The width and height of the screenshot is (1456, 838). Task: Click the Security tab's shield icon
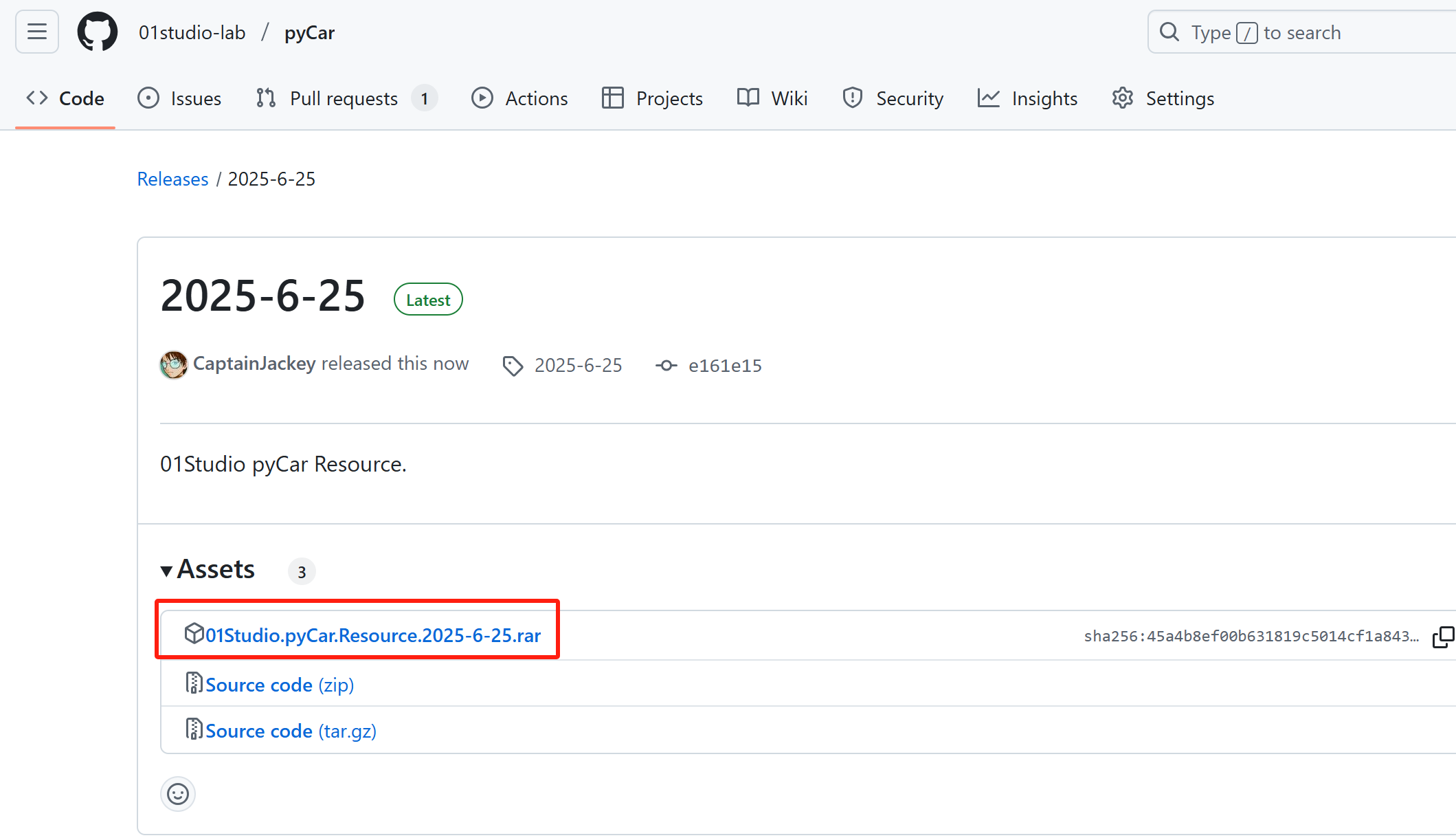coord(853,98)
